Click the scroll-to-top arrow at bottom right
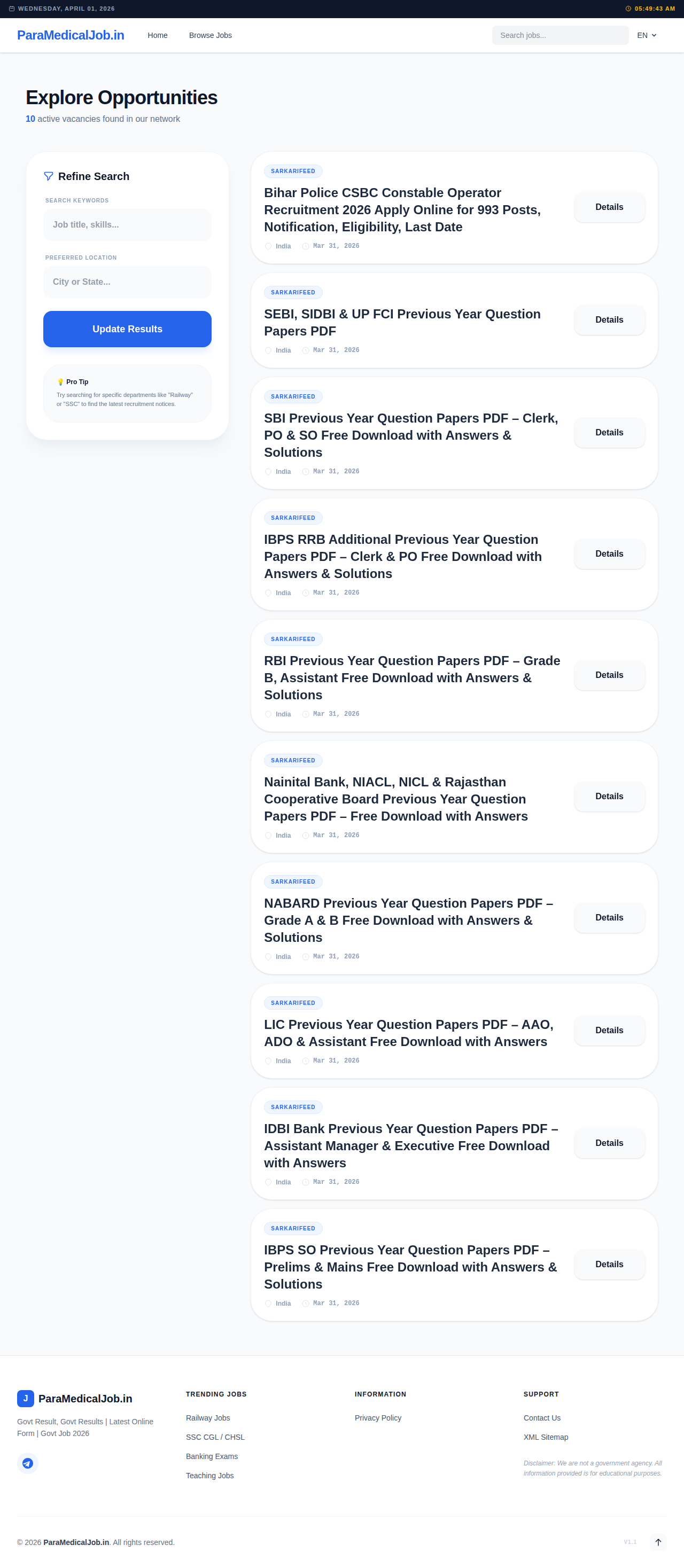 click(658, 1542)
